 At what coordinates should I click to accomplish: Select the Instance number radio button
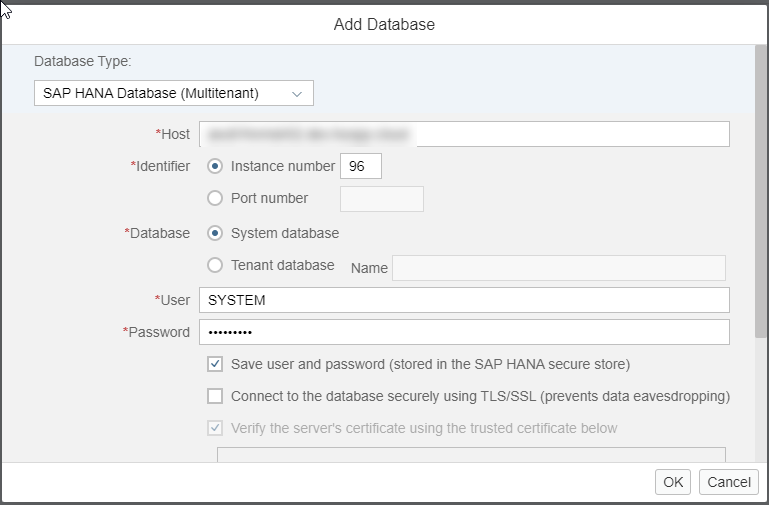(215, 166)
